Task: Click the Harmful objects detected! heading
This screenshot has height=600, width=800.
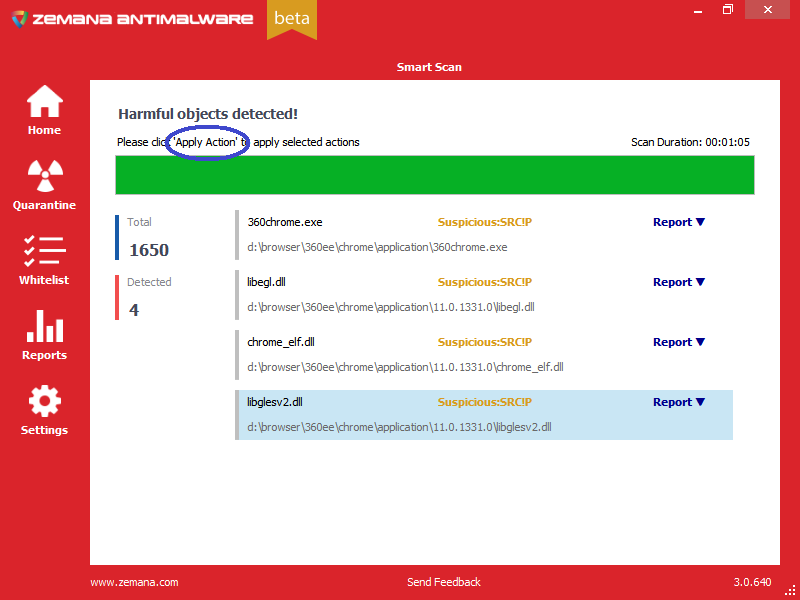Action: pyautogui.click(x=208, y=114)
